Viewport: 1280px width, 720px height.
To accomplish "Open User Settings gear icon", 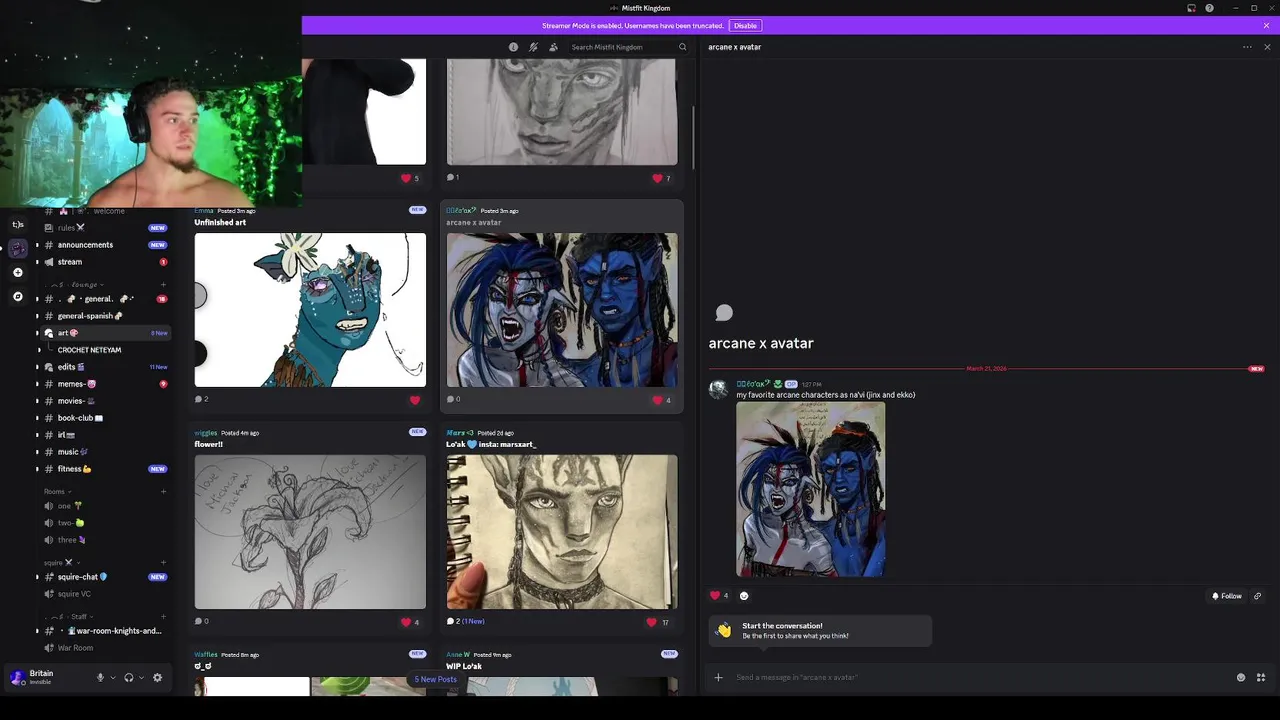I will coord(157,678).
